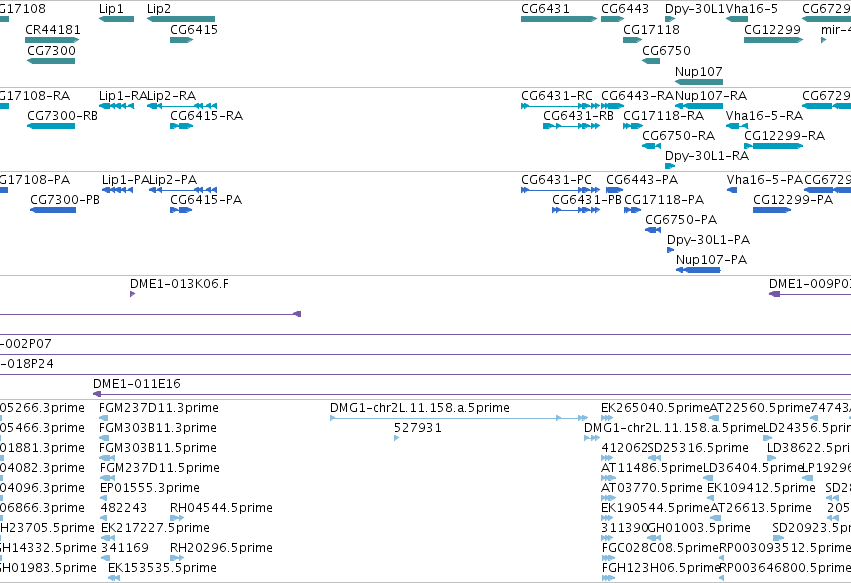This screenshot has height=583, width=851.
Task: Click the FGM237D11.3prime EST label
Action: tap(159, 408)
